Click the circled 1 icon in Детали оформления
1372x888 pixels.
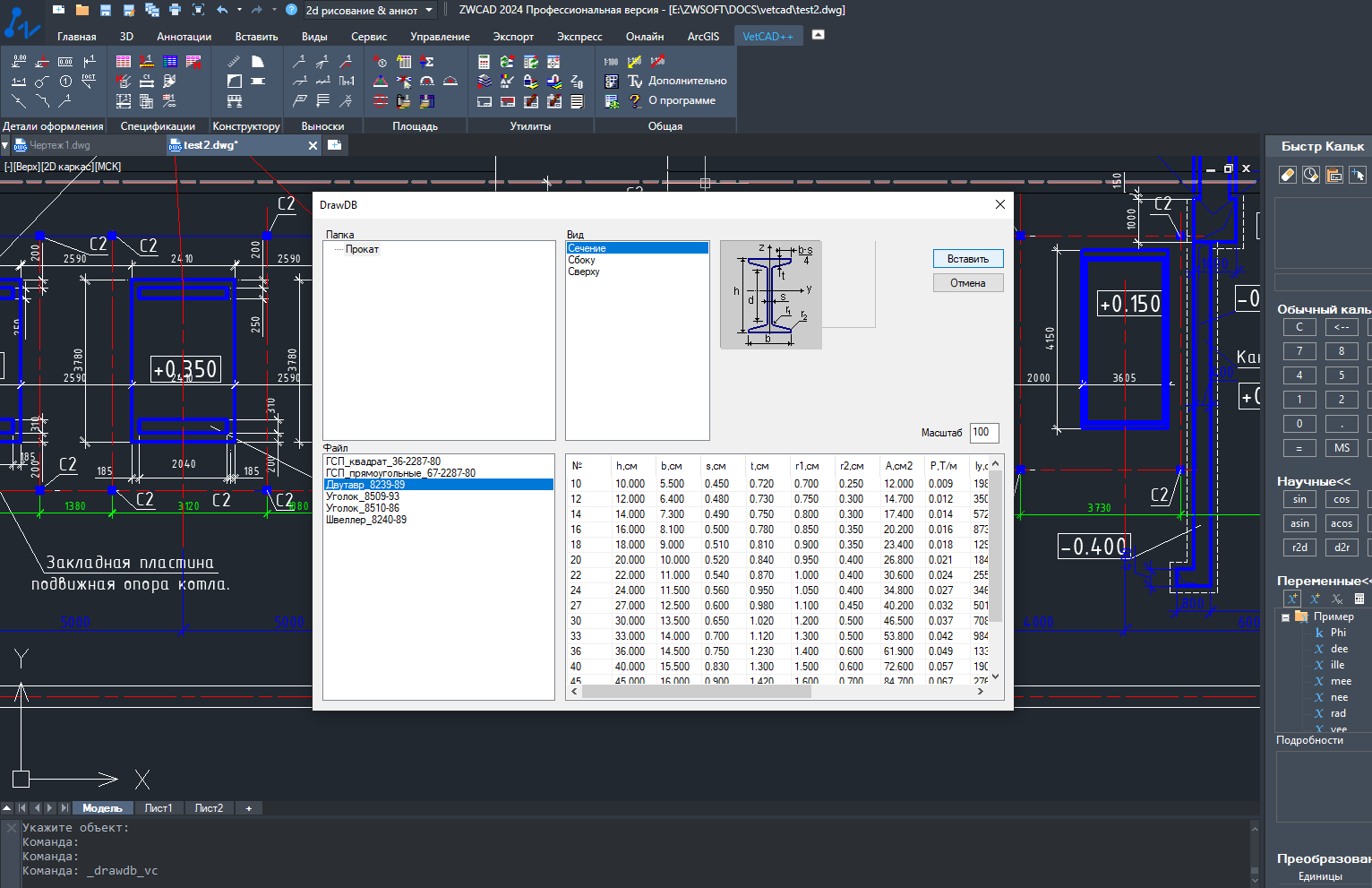65,82
